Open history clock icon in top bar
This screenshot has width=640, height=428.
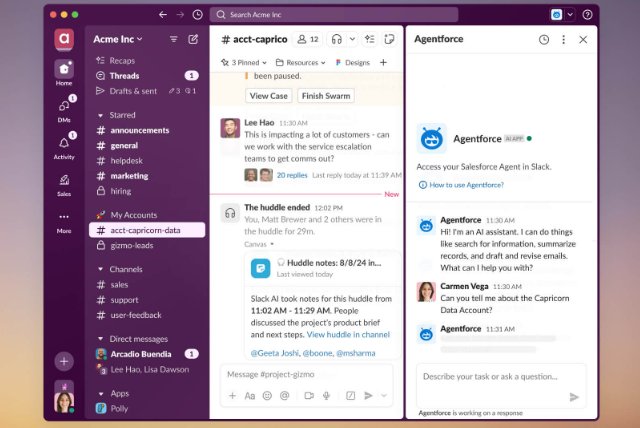(x=198, y=15)
